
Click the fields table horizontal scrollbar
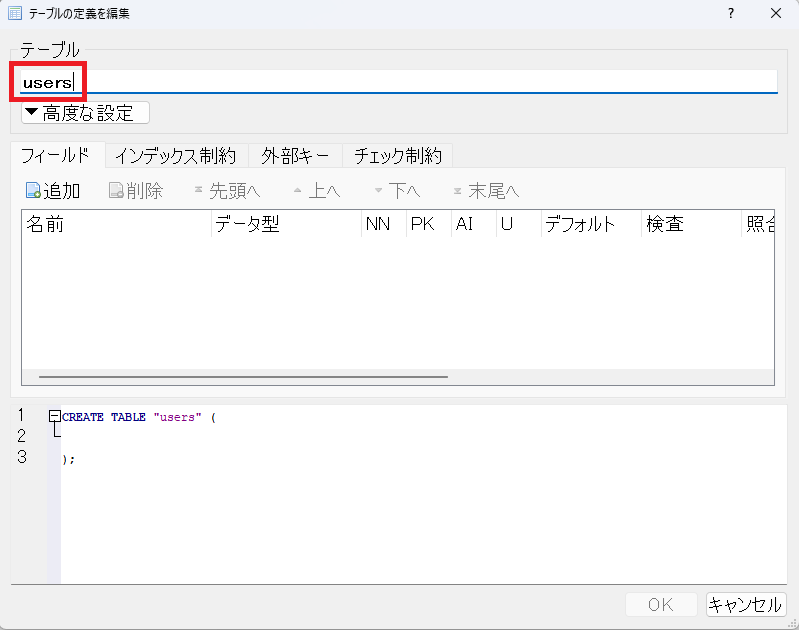pyautogui.click(x=244, y=377)
